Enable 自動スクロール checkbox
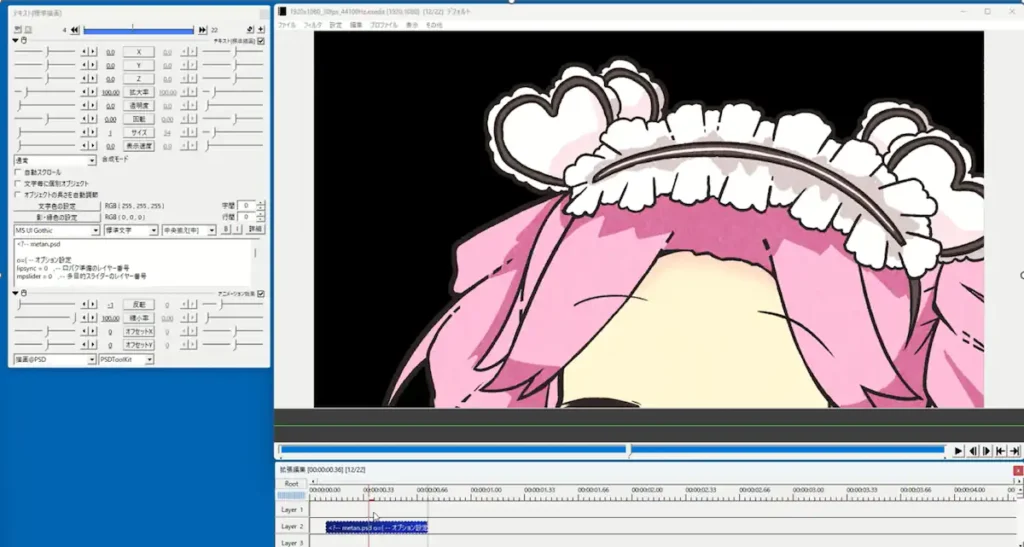This screenshot has height=547, width=1024. tap(18, 172)
